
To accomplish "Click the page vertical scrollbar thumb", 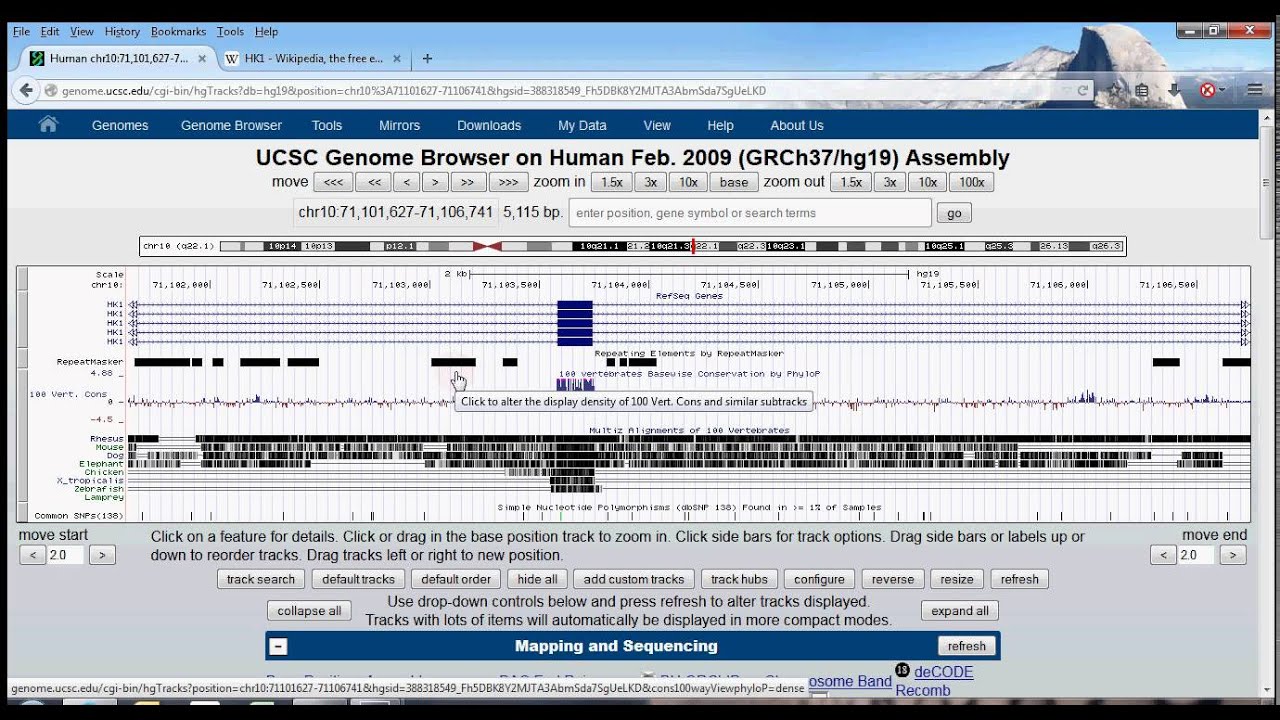I will (x=1268, y=184).
